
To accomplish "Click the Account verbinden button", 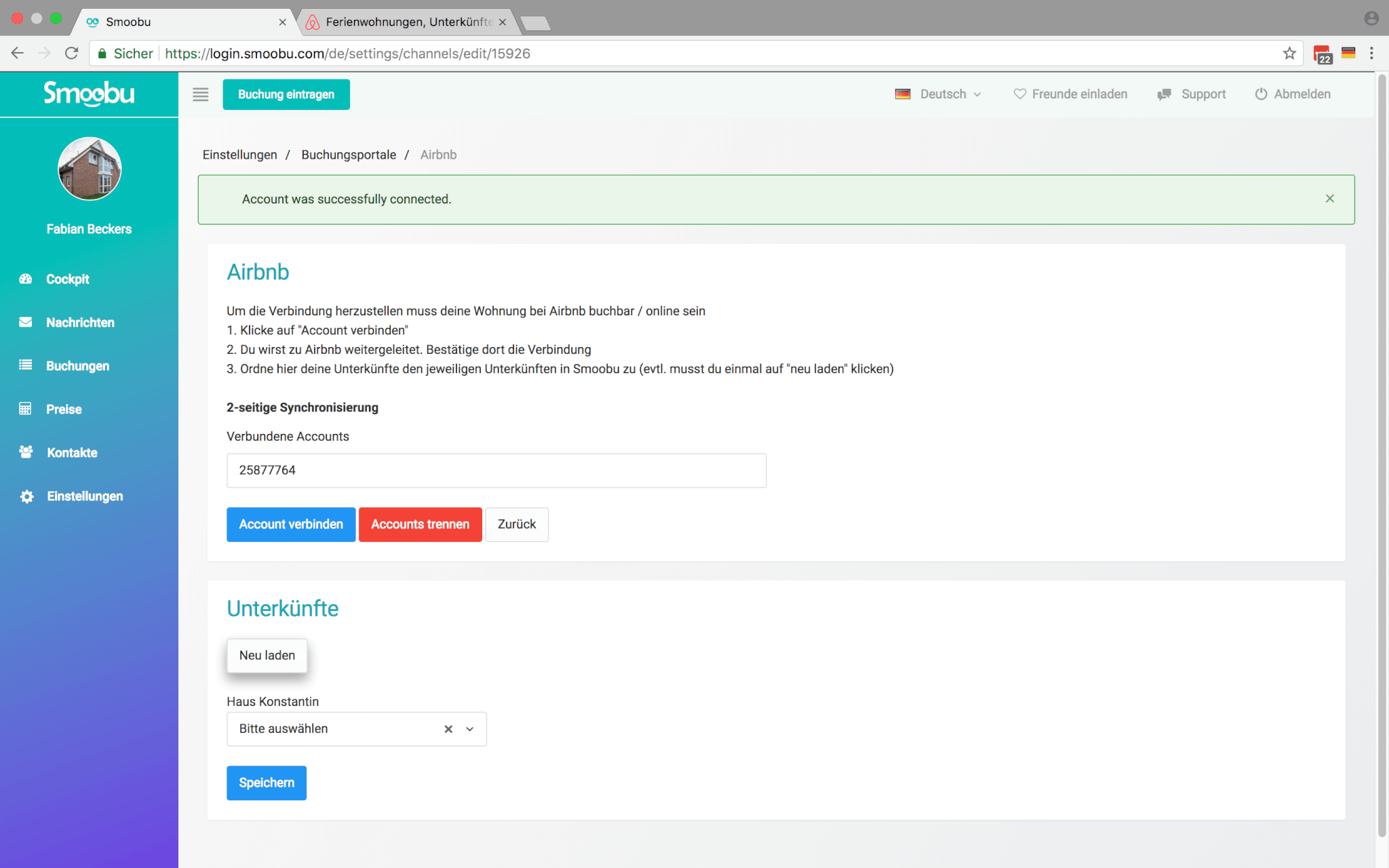I will 290,524.
